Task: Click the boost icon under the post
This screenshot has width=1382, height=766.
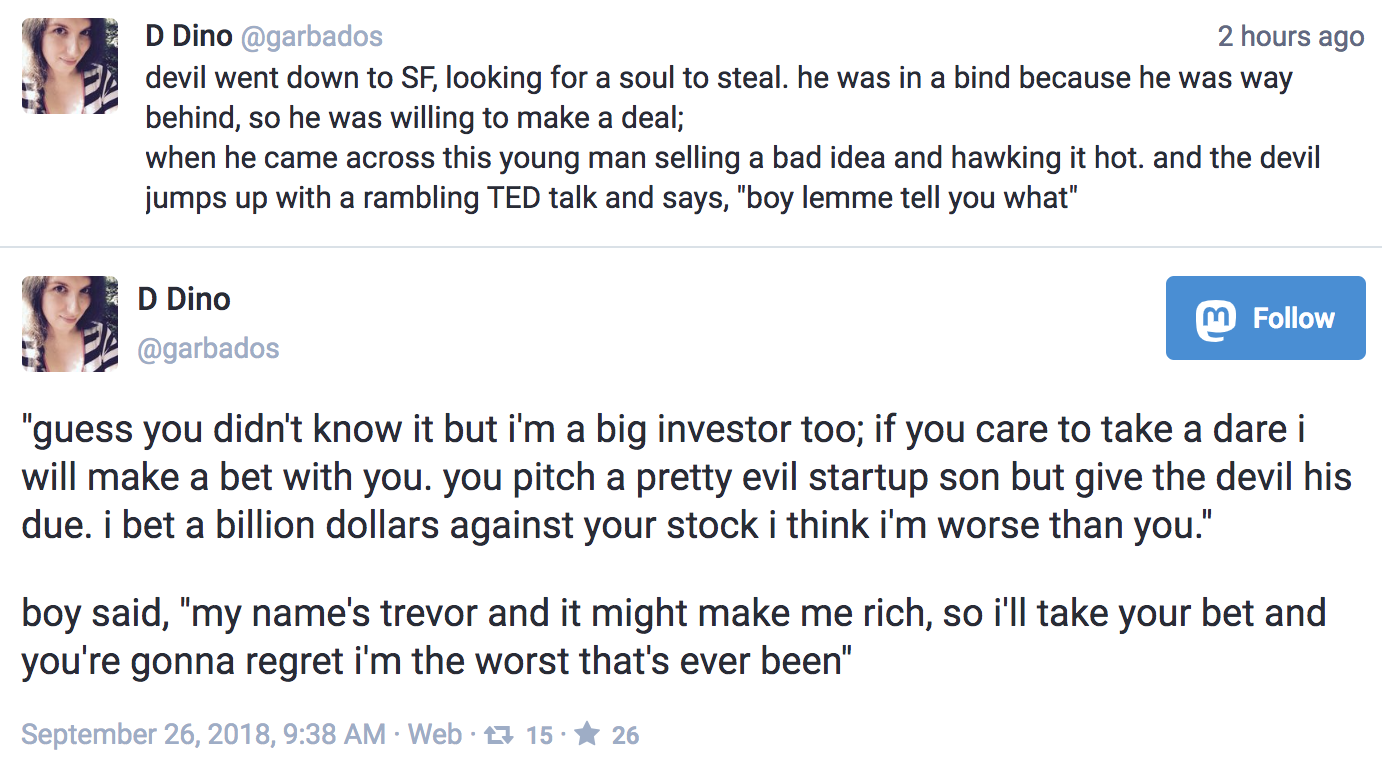Action: pos(497,735)
